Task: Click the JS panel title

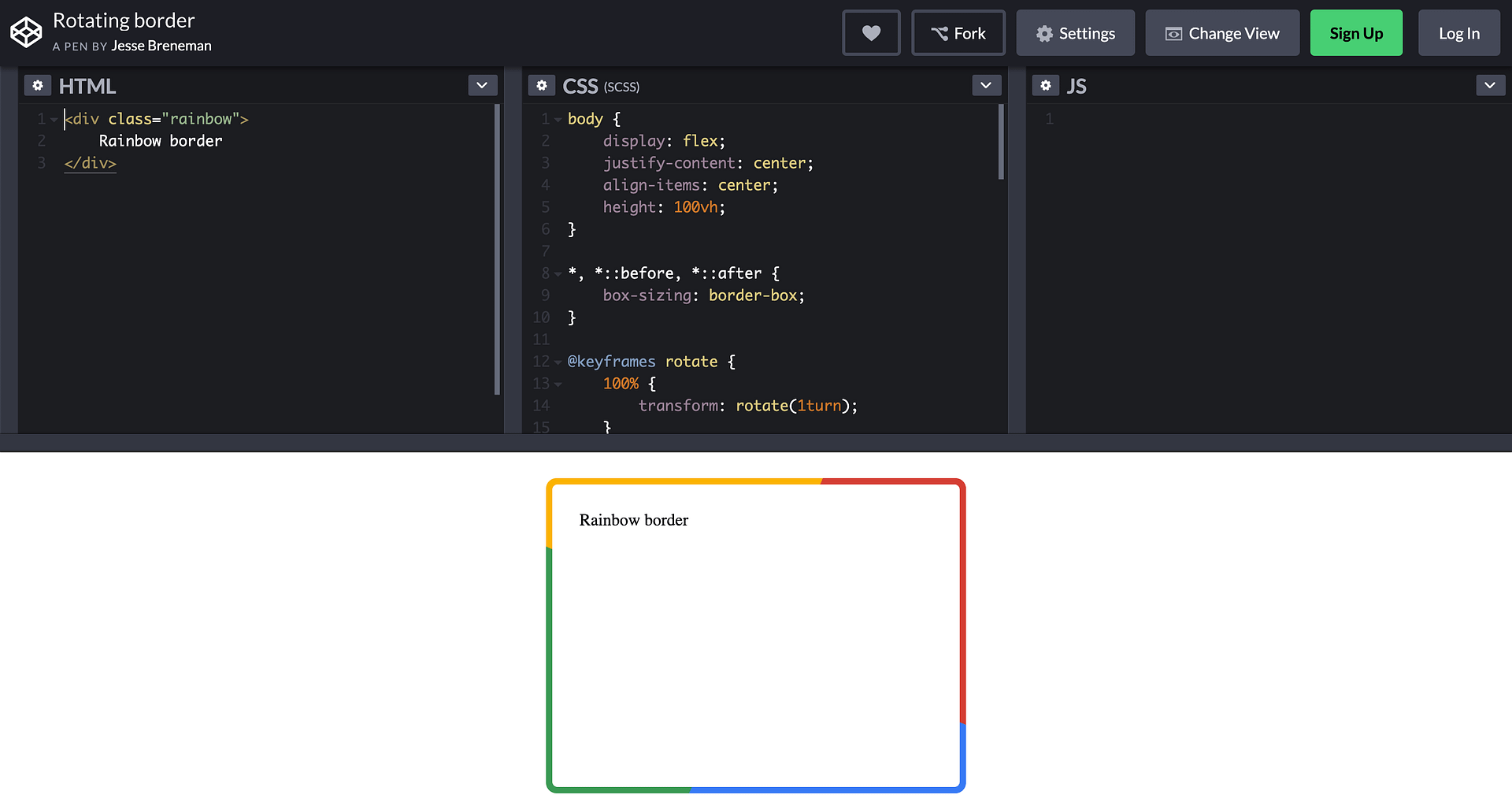Action: [1077, 86]
